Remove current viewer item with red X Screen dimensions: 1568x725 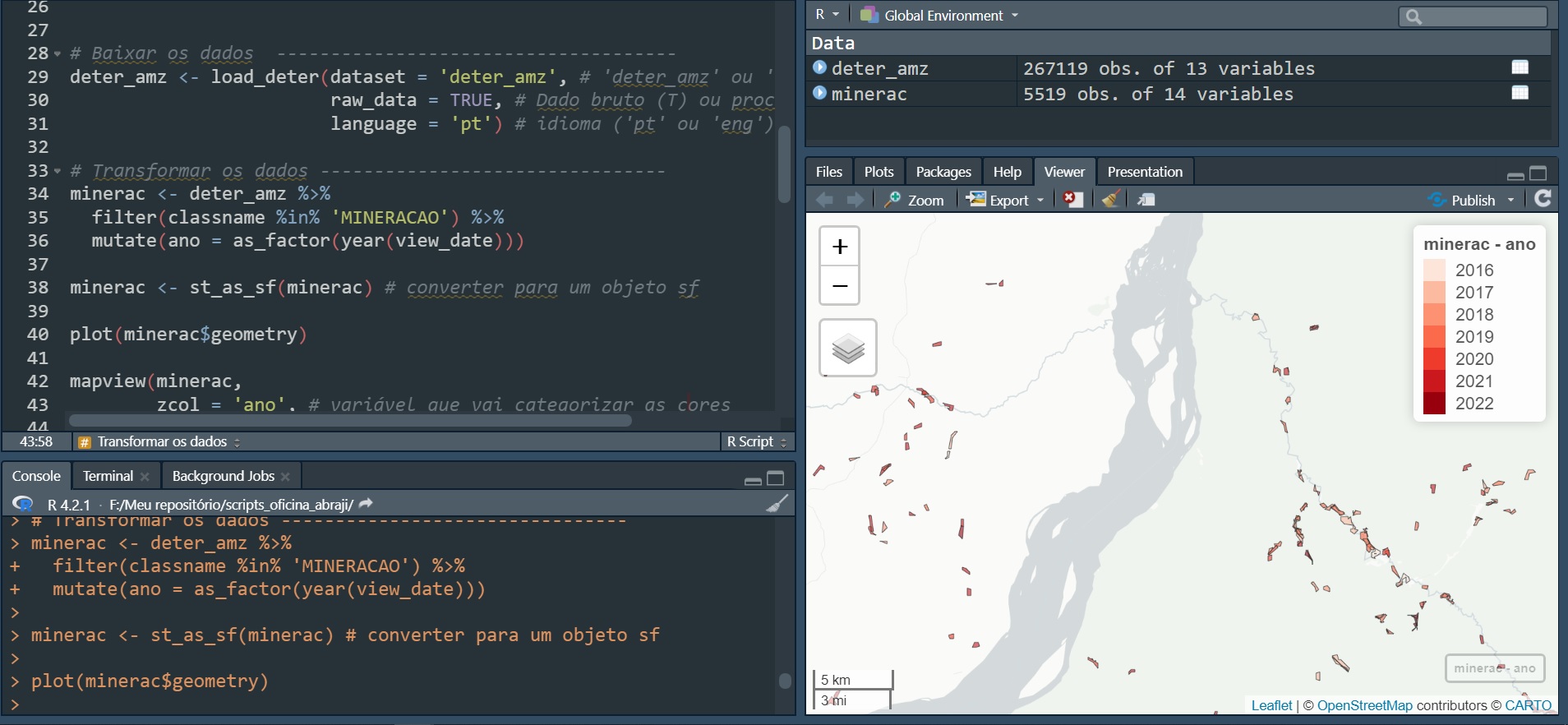[x=1072, y=200]
